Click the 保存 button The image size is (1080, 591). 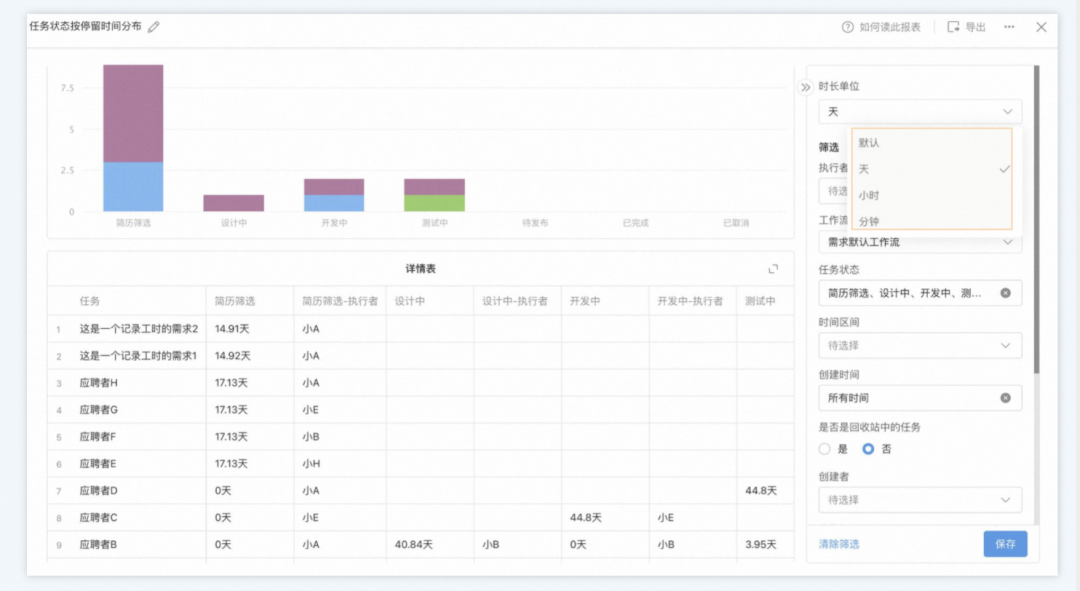[x=1004, y=544]
